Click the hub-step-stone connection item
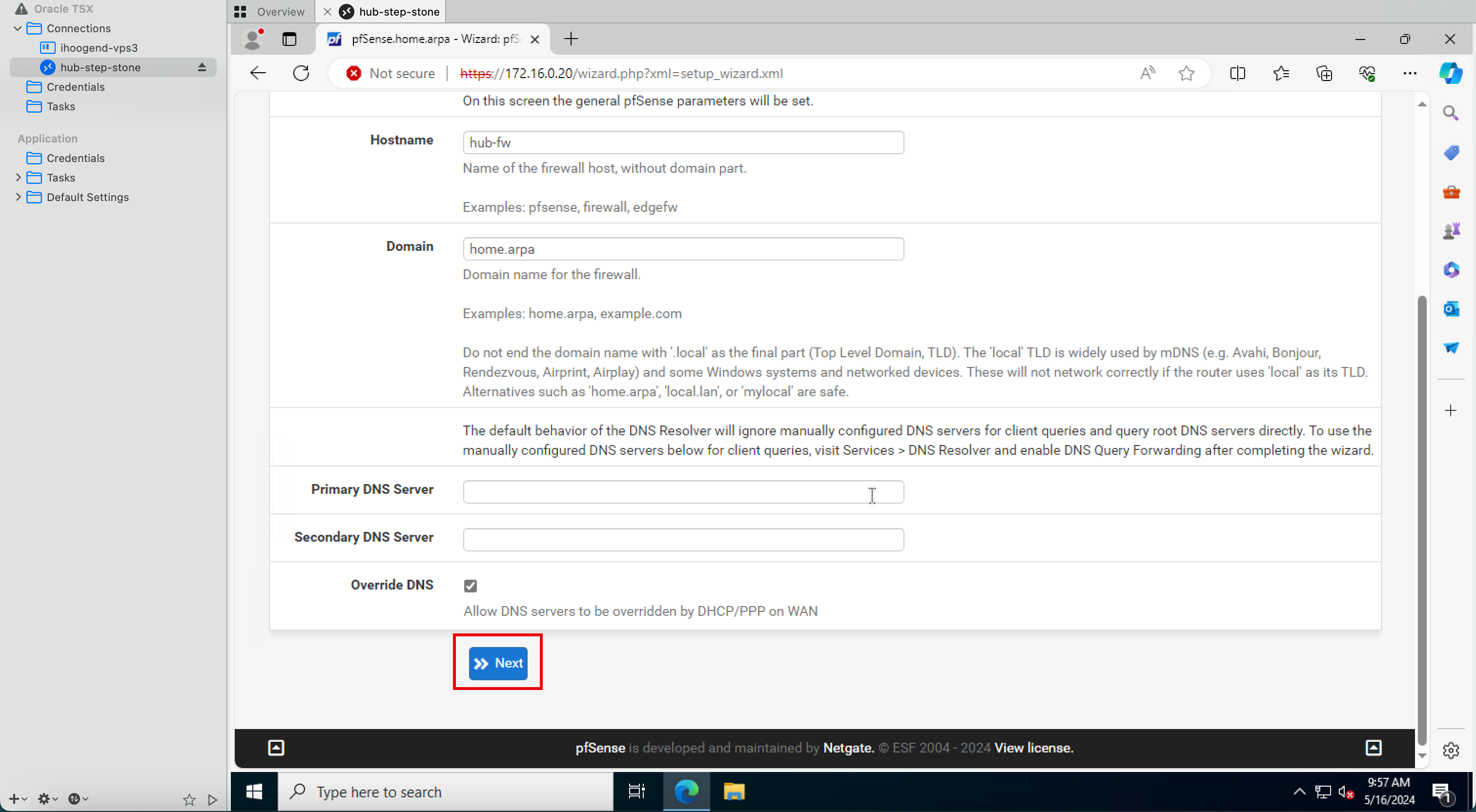The height and width of the screenshot is (812, 1476). (100, 67)
